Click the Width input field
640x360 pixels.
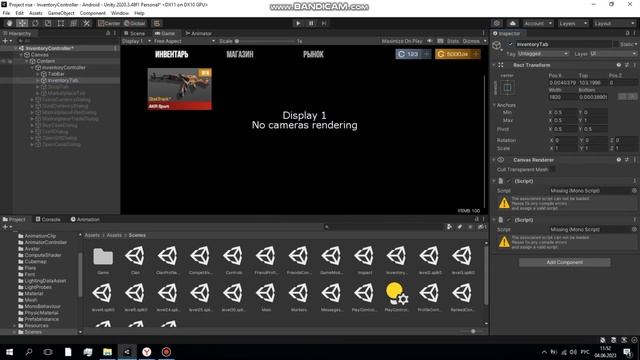click(x=563, y=97)
